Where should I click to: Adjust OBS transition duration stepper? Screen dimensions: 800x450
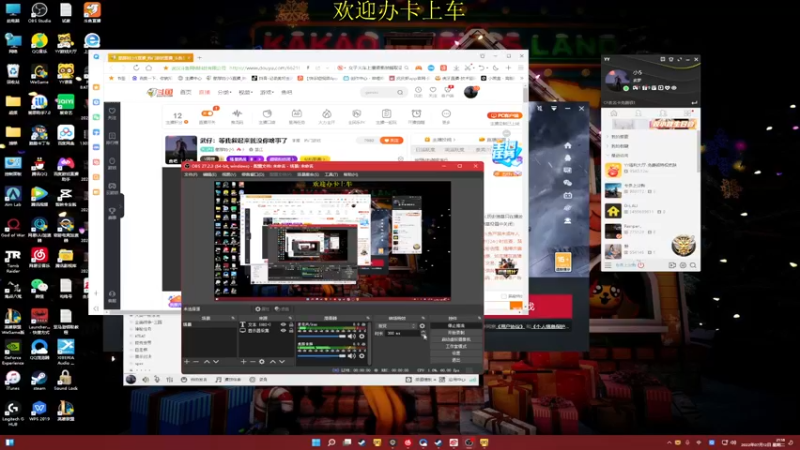pyautogui.click(x=423, y=332)
